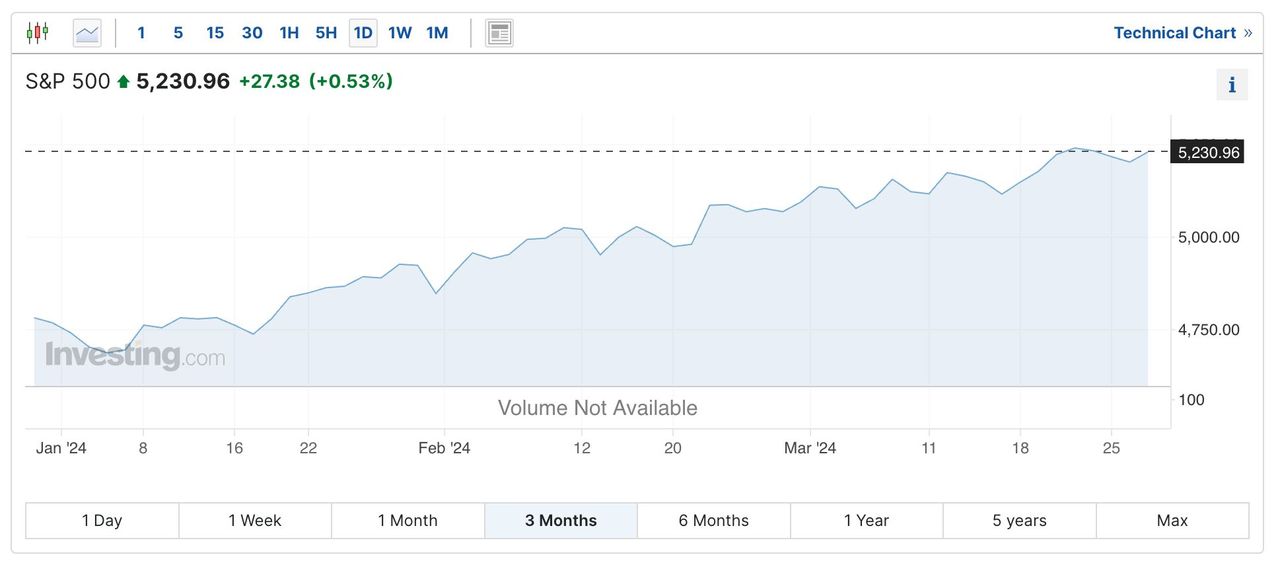Viewport: 1280px width, 563px height.
Task: Show the 1 Month range
Action: click(x=408, y=520)
